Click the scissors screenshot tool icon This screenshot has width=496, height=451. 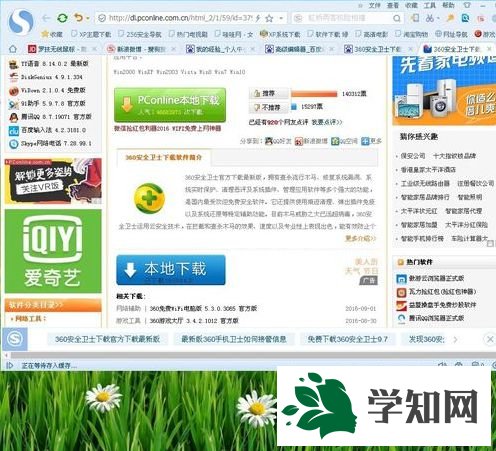tap(430, 18)
